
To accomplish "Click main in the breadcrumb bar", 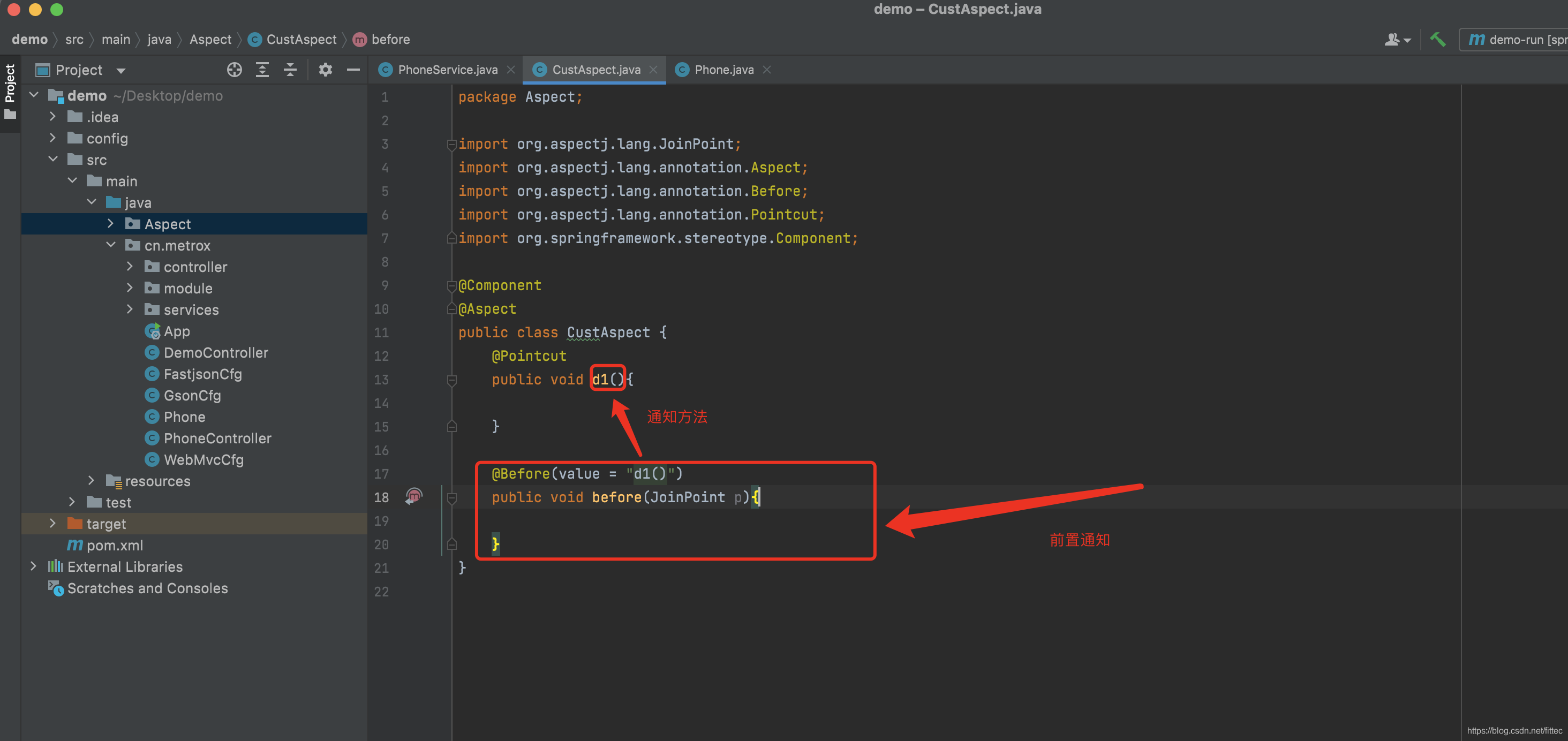I will coord(116,40).
